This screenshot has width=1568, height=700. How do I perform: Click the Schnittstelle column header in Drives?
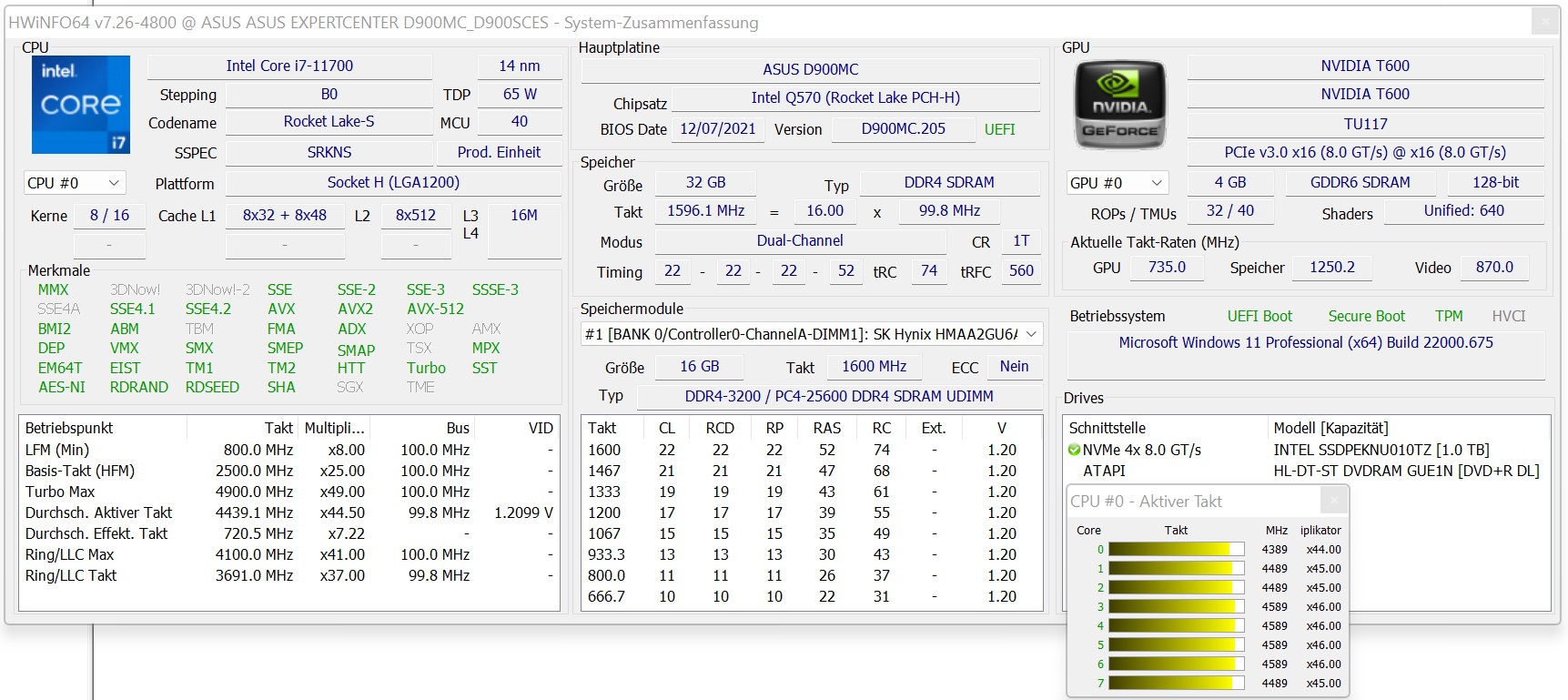[x=1107, y=428]
